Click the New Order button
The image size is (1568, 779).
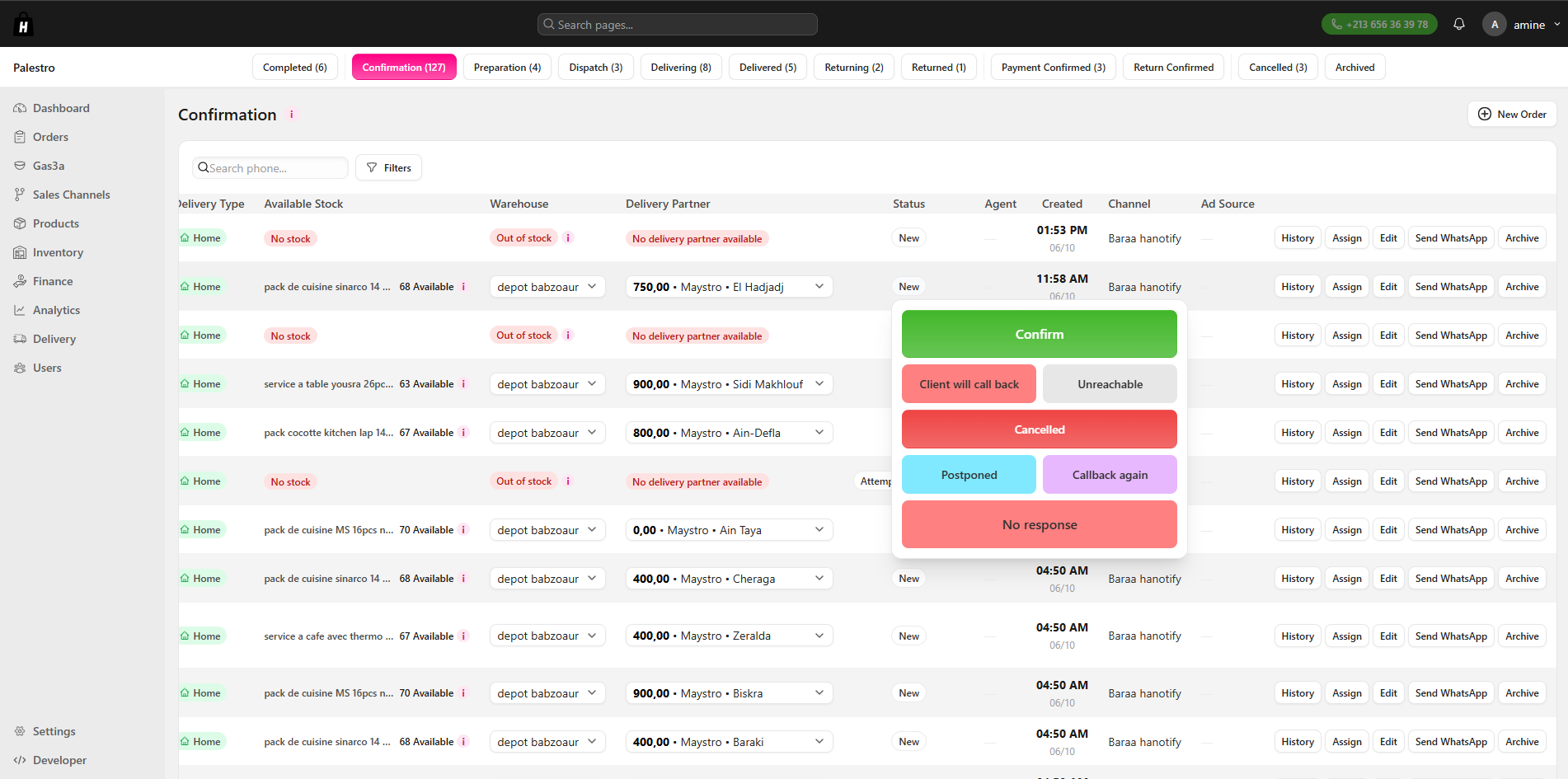coord(1512,115)
